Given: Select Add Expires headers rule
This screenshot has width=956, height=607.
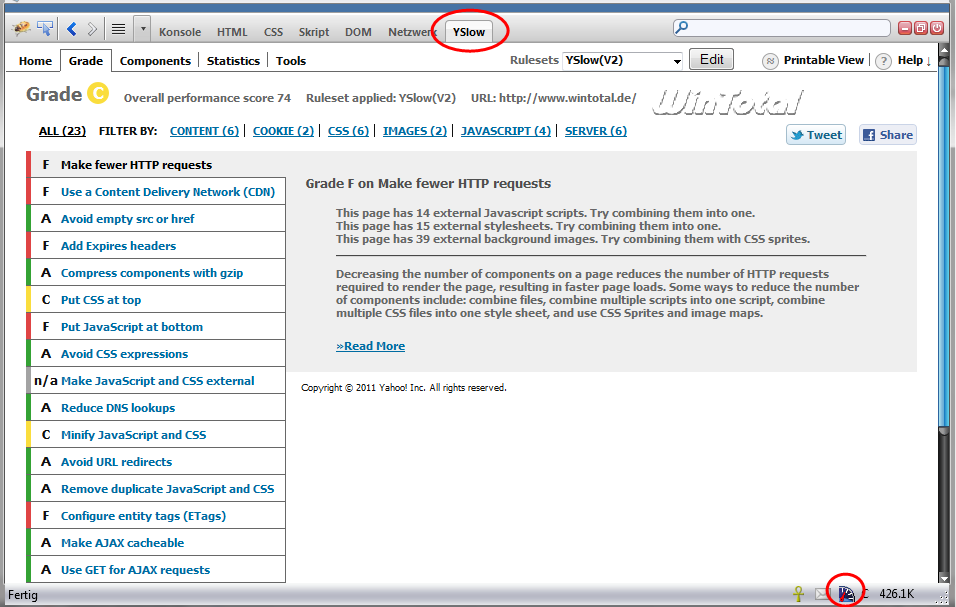Looking at the screenshot, I should coord(156,246).
